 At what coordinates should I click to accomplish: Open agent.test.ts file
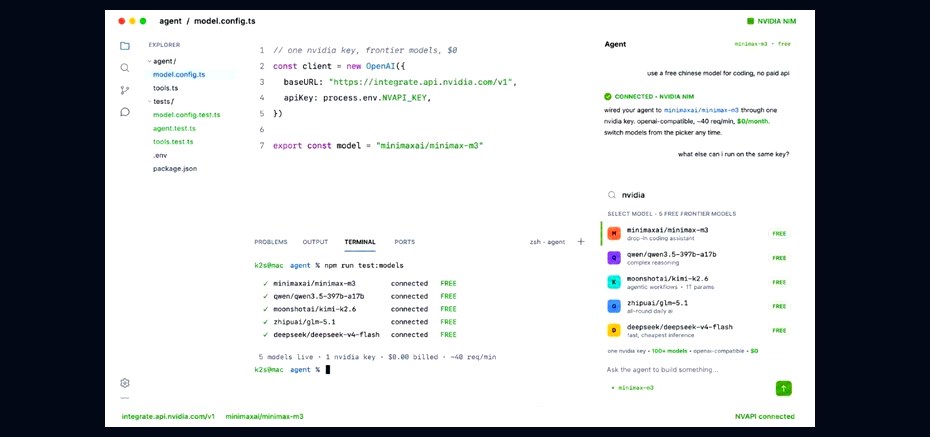(174, 128)
